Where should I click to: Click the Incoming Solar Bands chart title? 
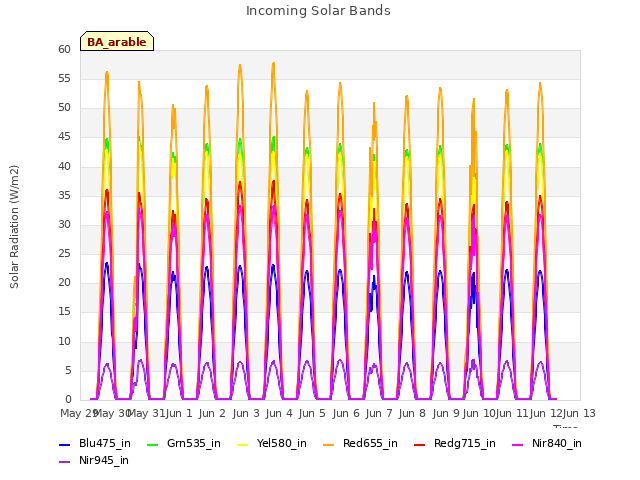tap(318, 11)
